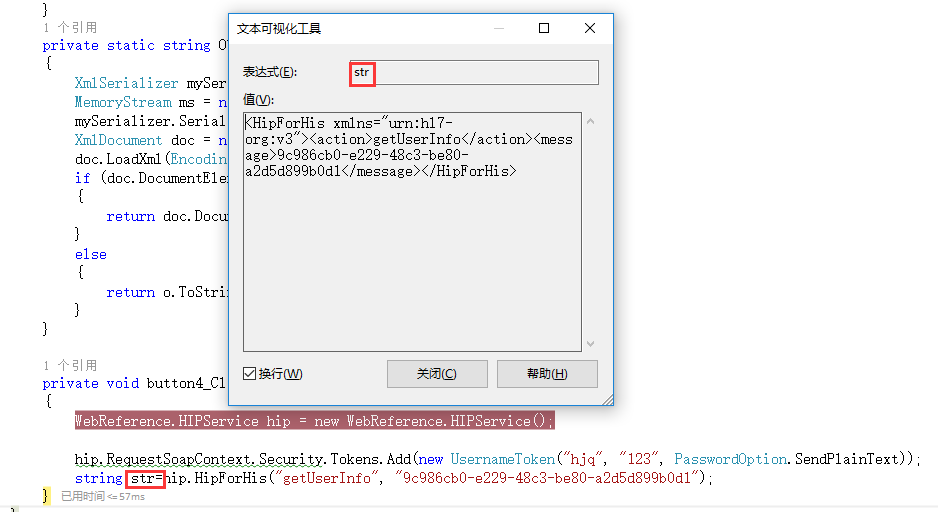Click the else keyword in code

click(91, 254)
